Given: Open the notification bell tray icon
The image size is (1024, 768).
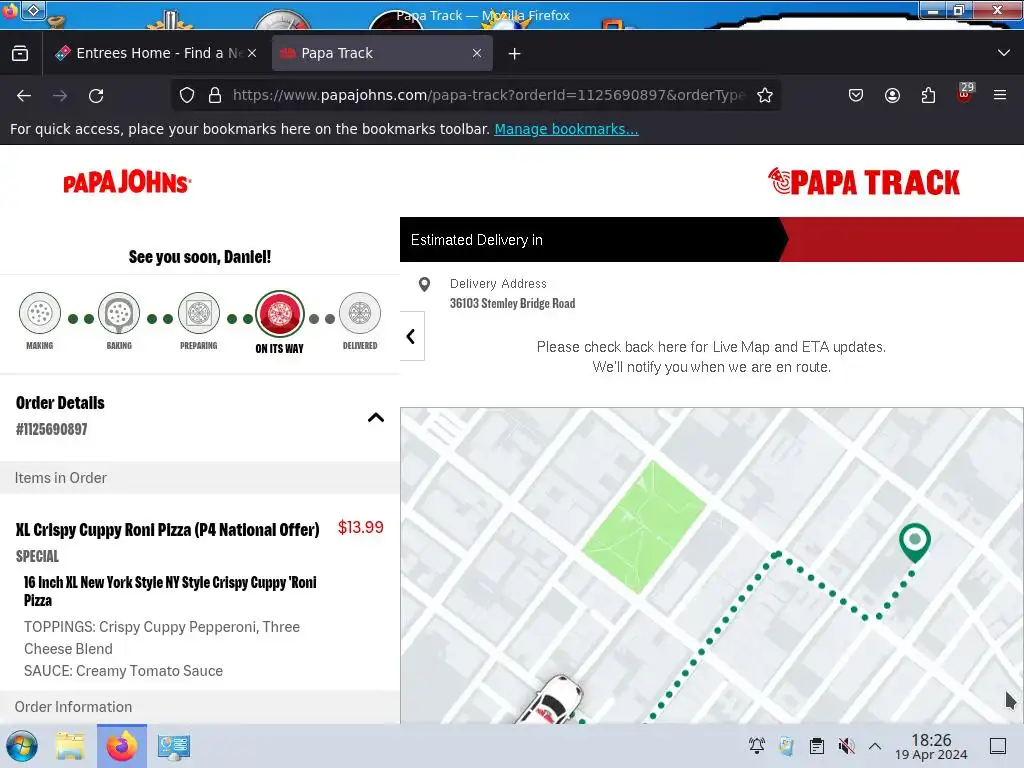Looking at the screenshot, I should pos(757,746).
